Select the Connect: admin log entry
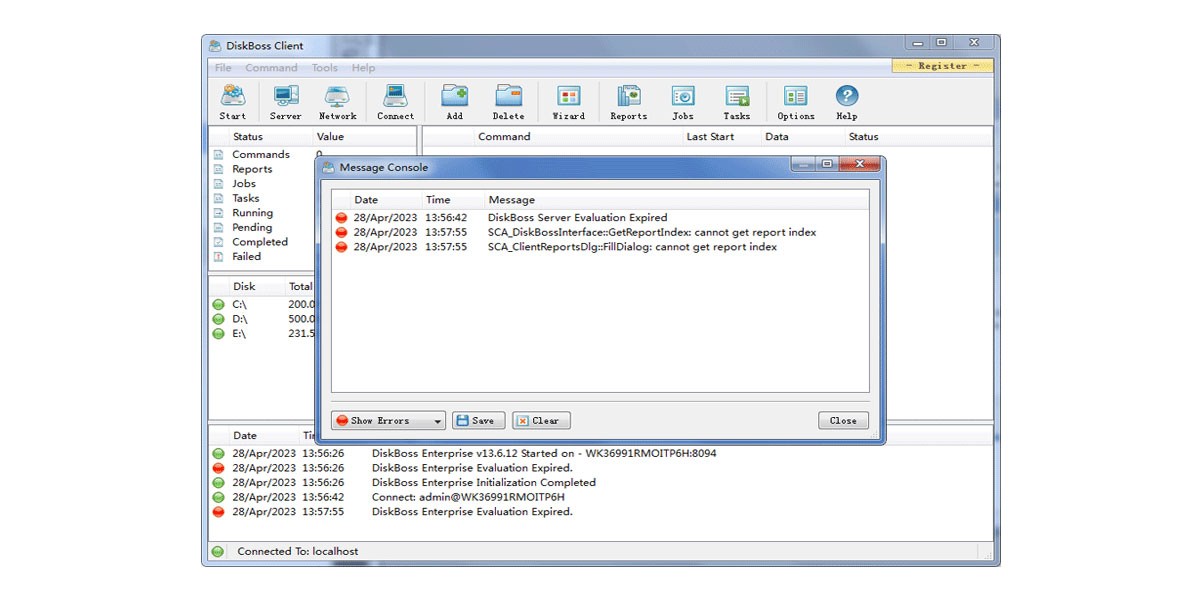 point(600,497)
